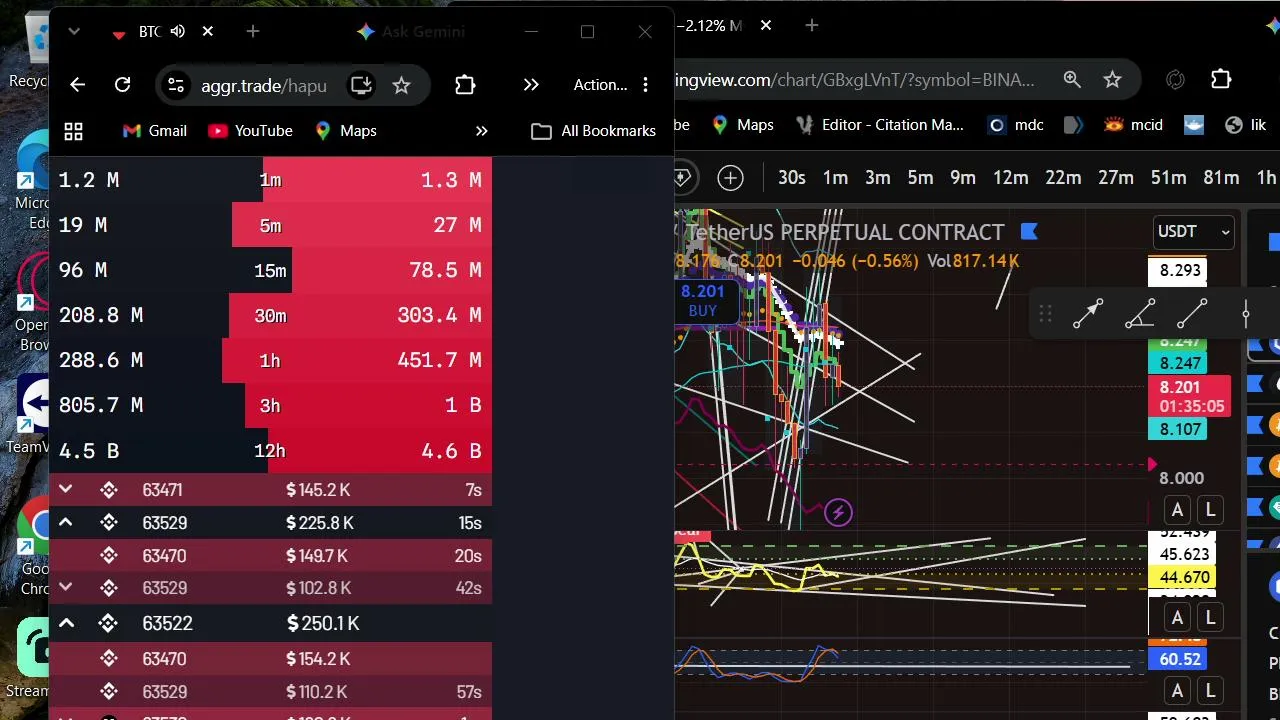Click the $102.8 K trade row chevron

[x=65, y=587]
